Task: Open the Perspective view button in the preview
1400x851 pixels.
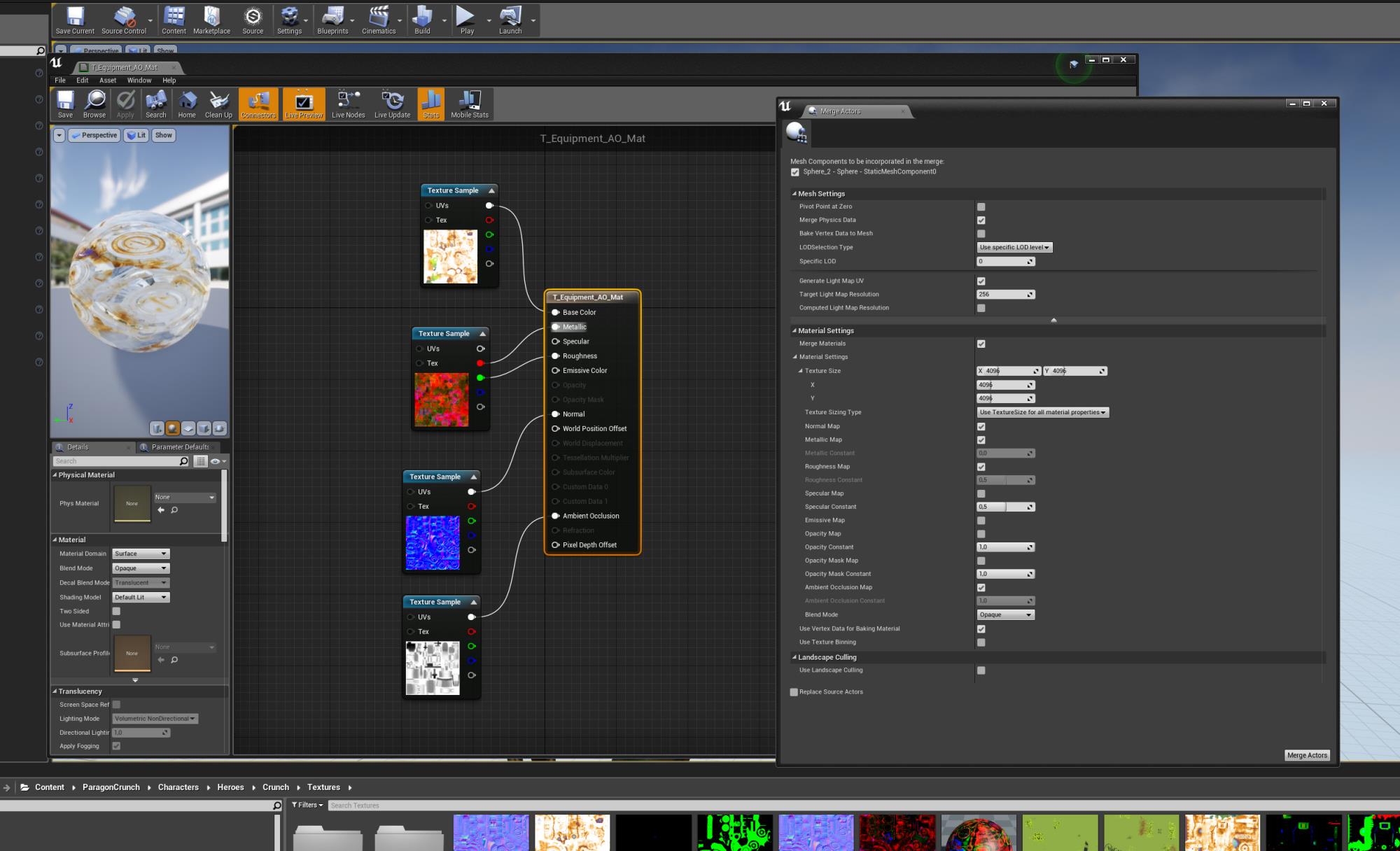Action: [94, 135]
